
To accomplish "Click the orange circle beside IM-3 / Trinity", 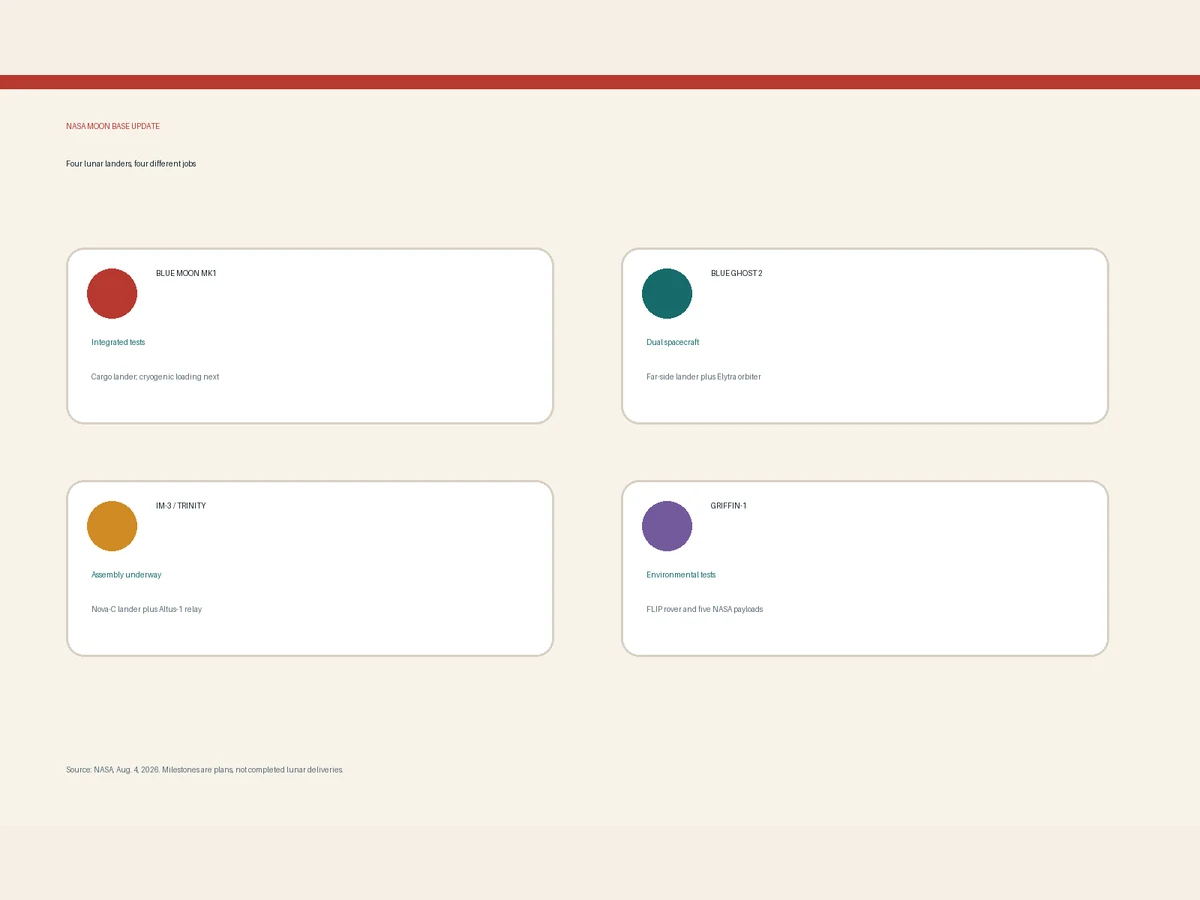I will point(112,526).
